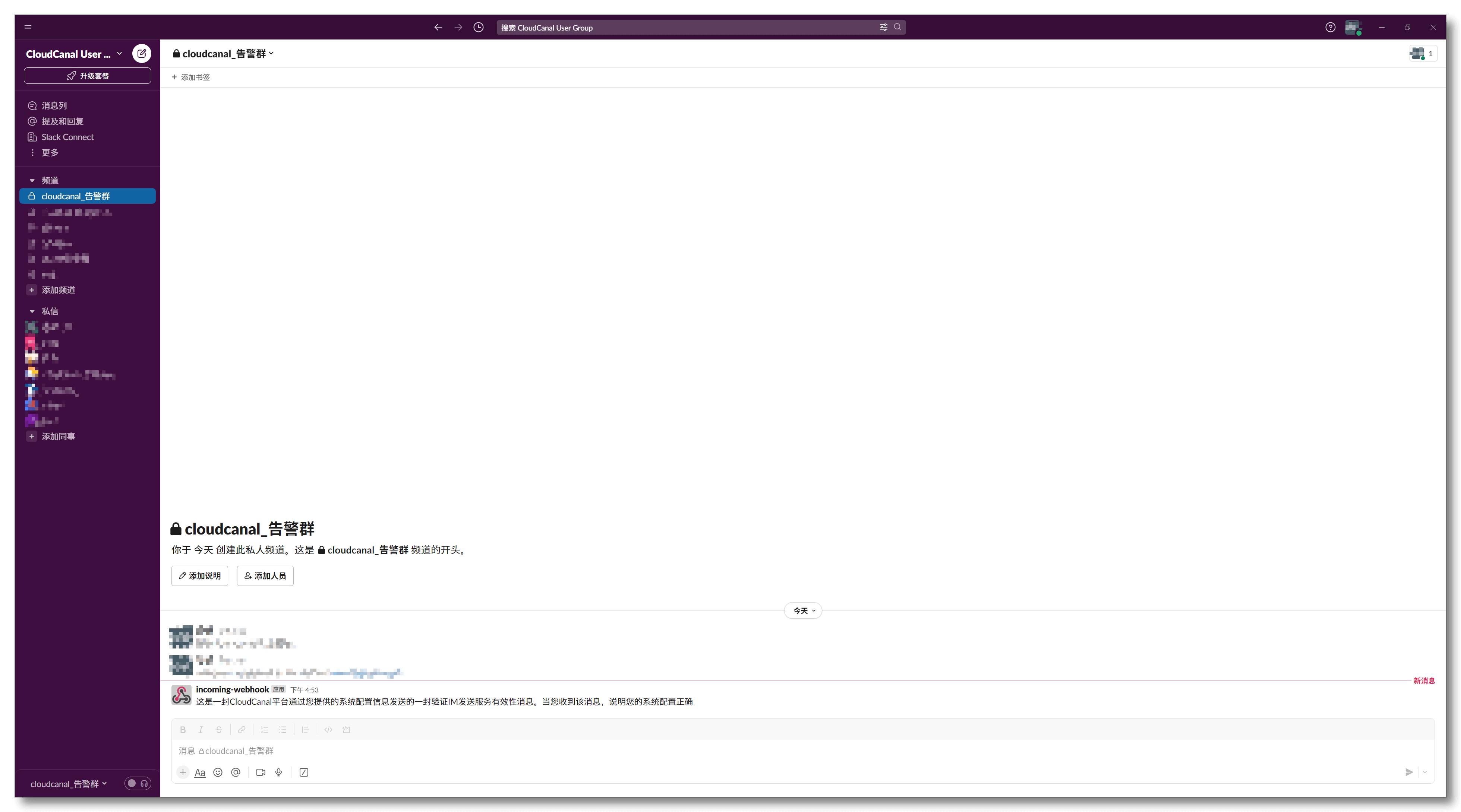Open the hamburger menu in the title bar
The image size is (1461, 812).
[x=28, y=27]
